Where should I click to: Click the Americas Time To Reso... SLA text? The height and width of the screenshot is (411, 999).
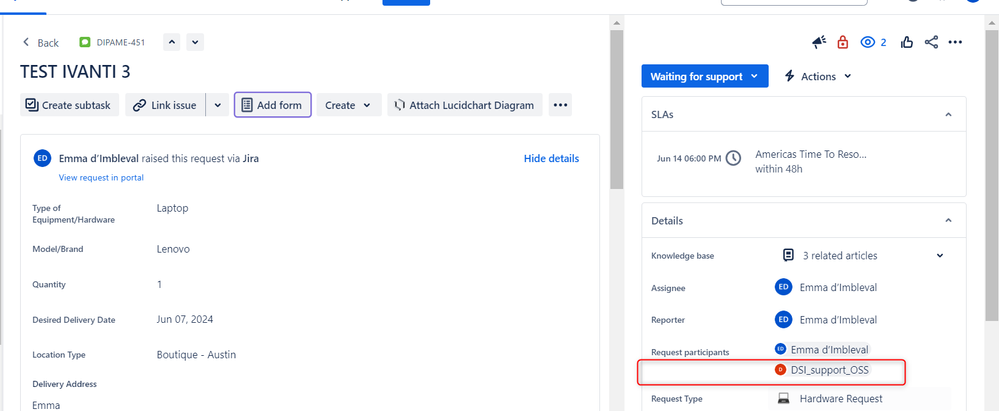coord(811,154)
